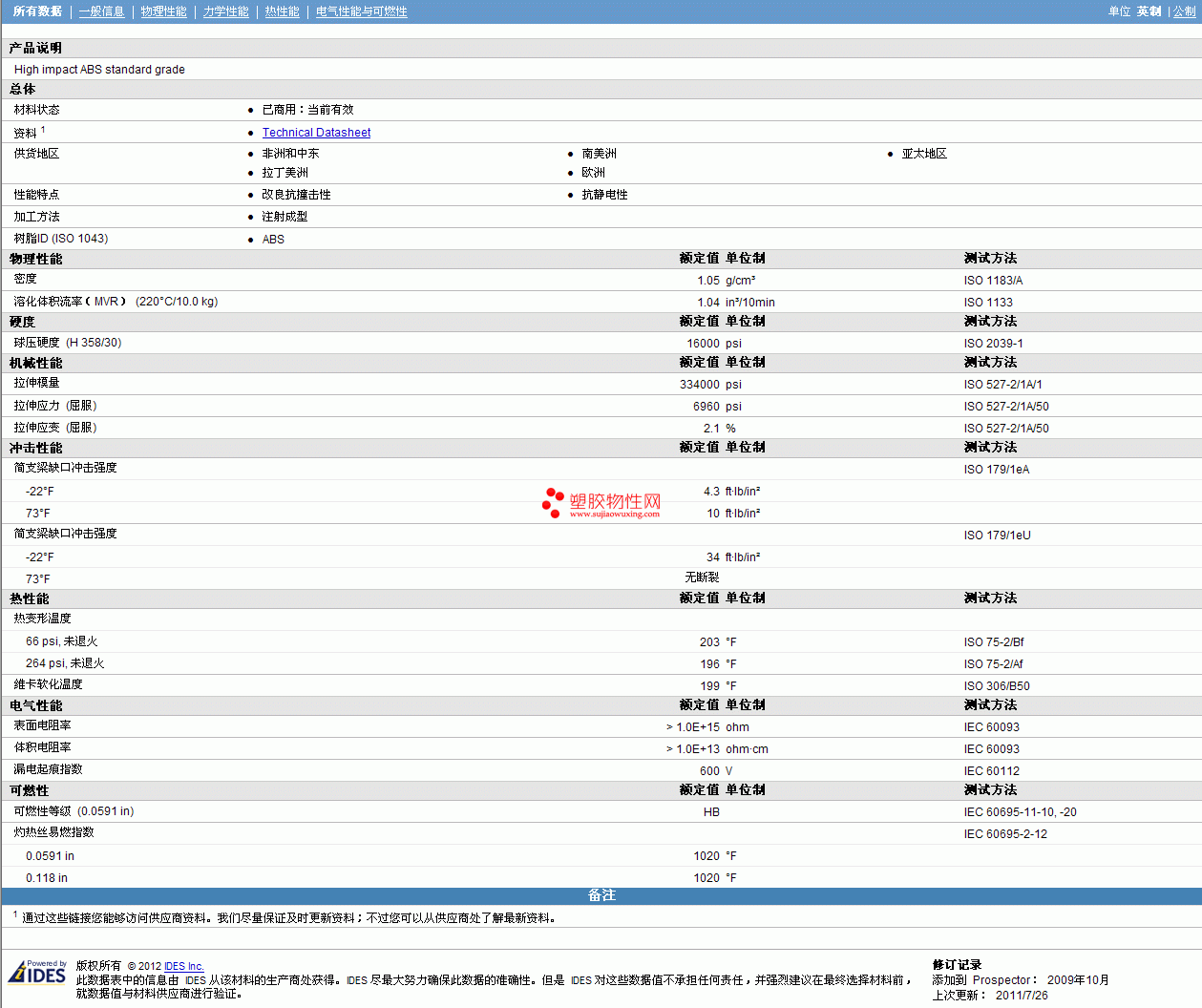
Task: Click the 维卡软化温度 row label
Action: pos(48,684)
